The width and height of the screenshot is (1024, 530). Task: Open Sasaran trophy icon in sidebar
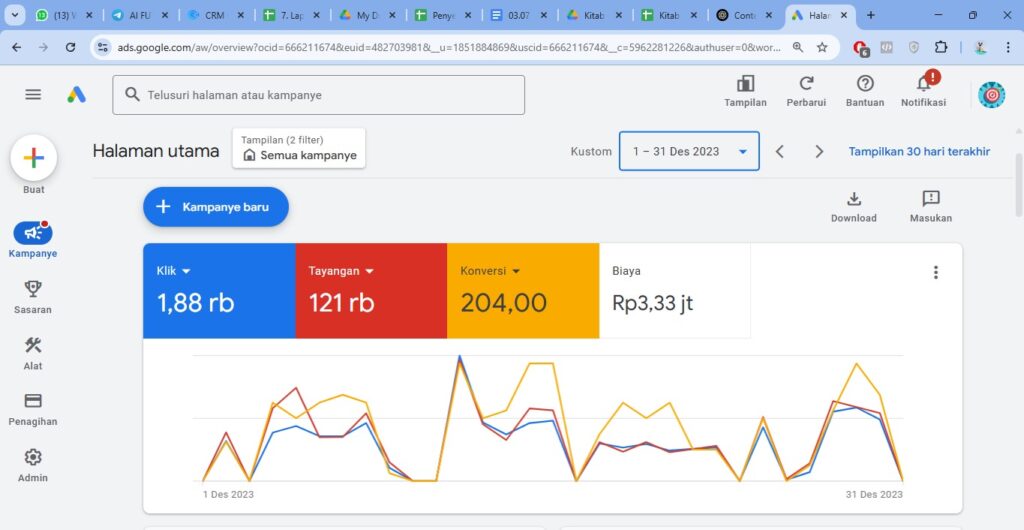[x=33, y=290]
